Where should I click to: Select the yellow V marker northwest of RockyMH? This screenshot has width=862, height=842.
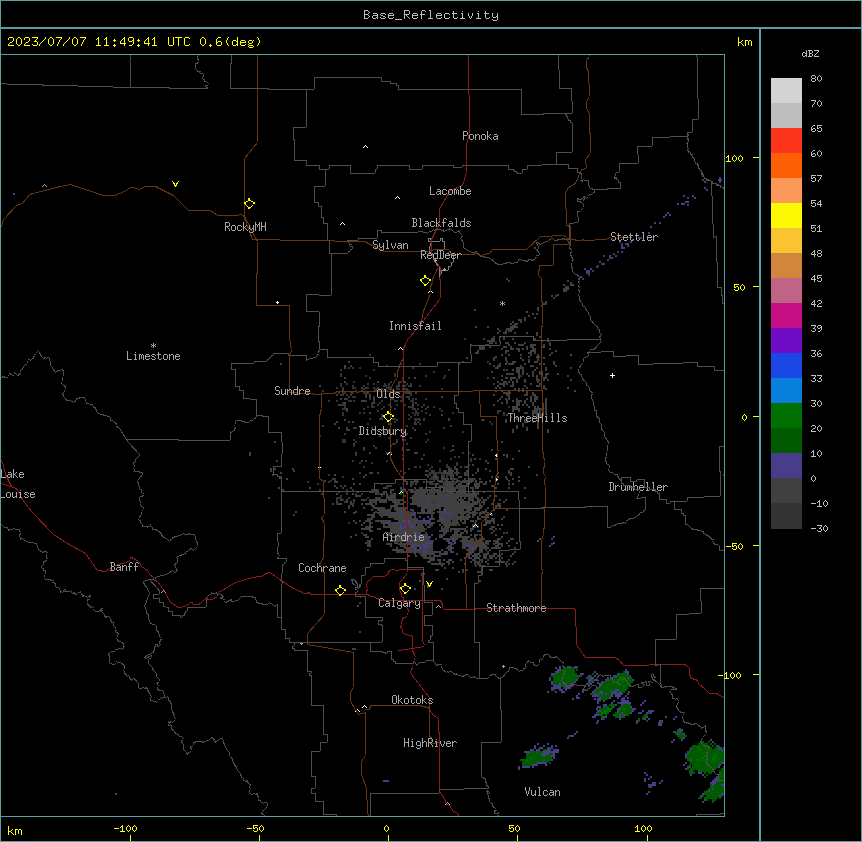pyautogui.click(x=175, y=184)
